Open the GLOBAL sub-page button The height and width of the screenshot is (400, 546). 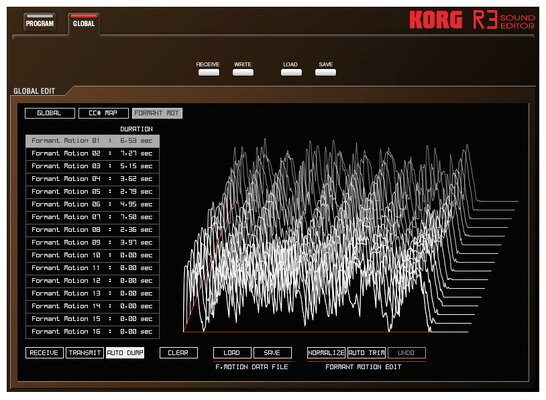(50, 113)
